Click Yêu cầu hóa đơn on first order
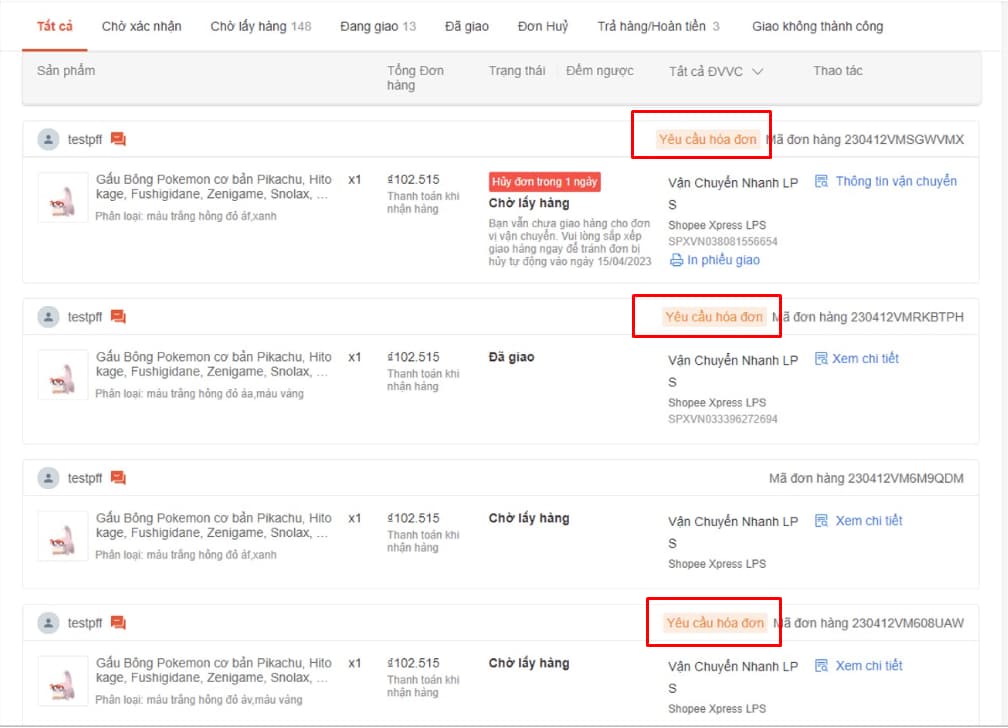The width and height of the screenshot is (1008, 728). coord(707,140)
